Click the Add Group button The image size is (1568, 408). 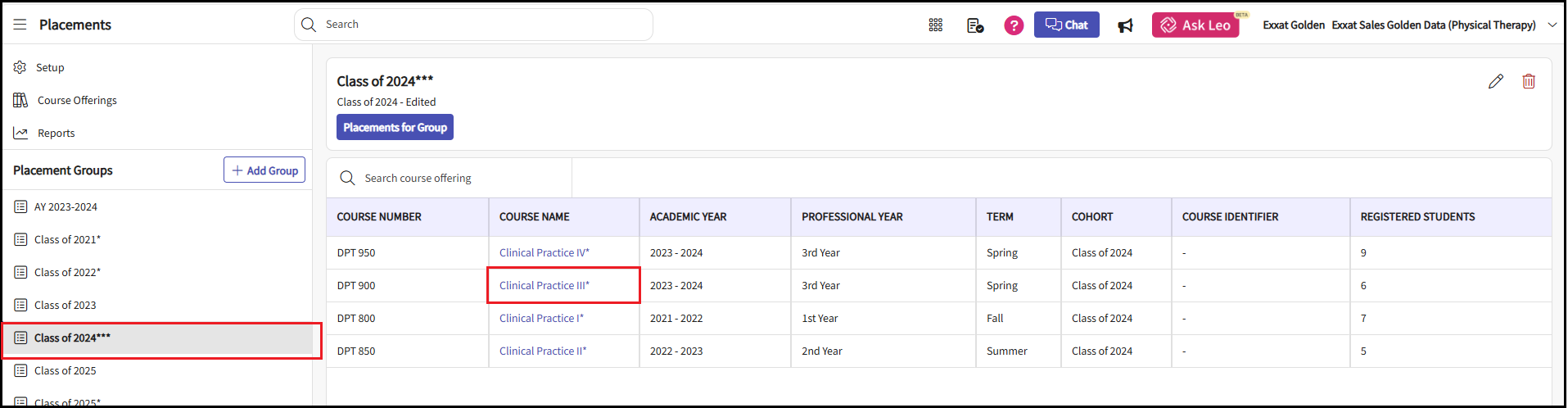264,170
